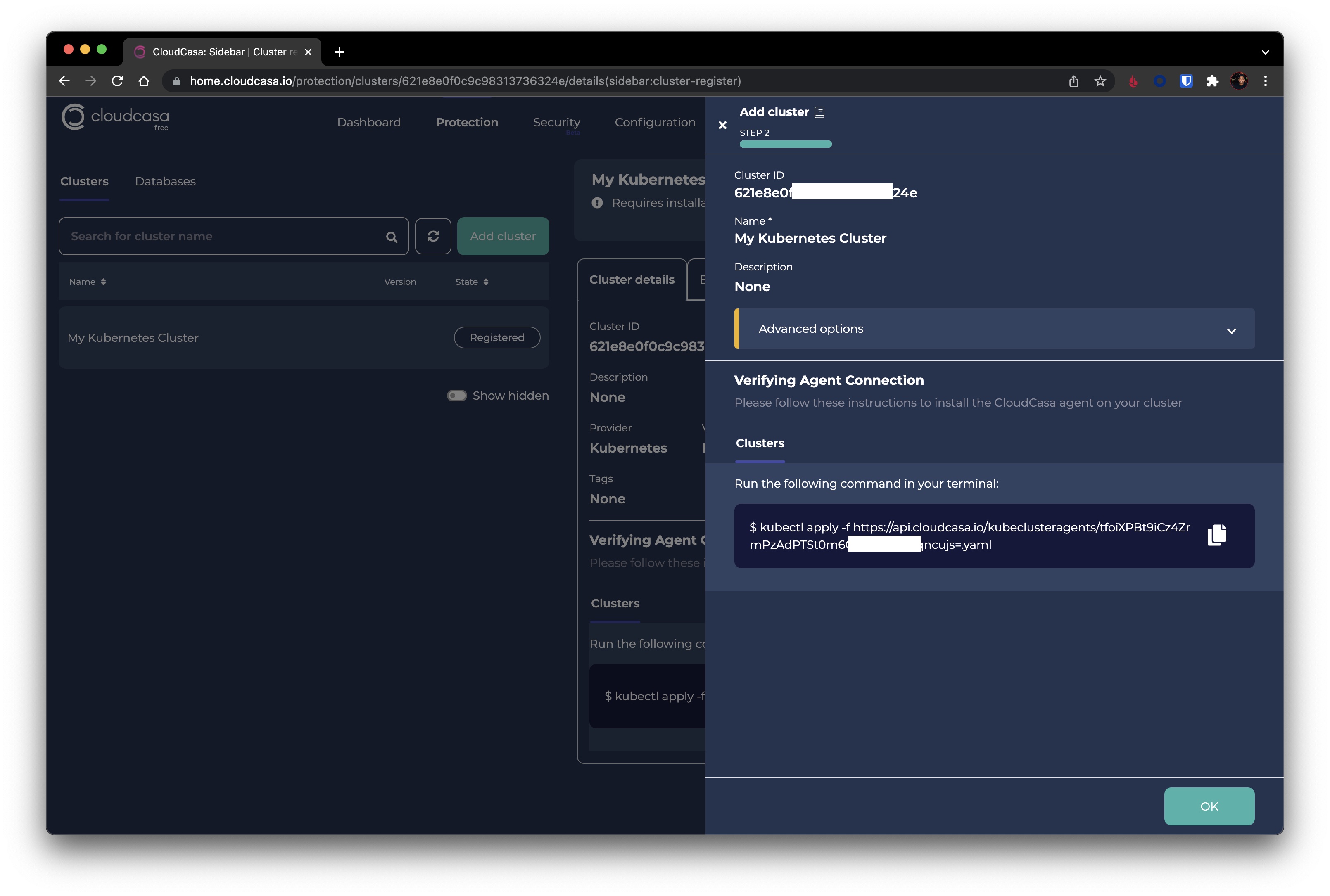Open the red flame extension
This screenshot has width=1330, height=896.
[1133, 81]
